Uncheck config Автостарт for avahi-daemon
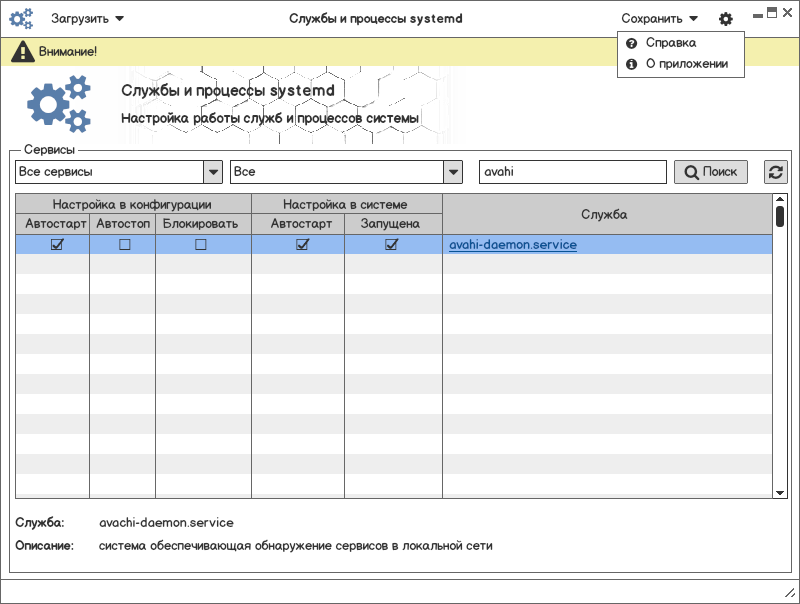This screenshot has width=800, height=604. tap(57, 245)
